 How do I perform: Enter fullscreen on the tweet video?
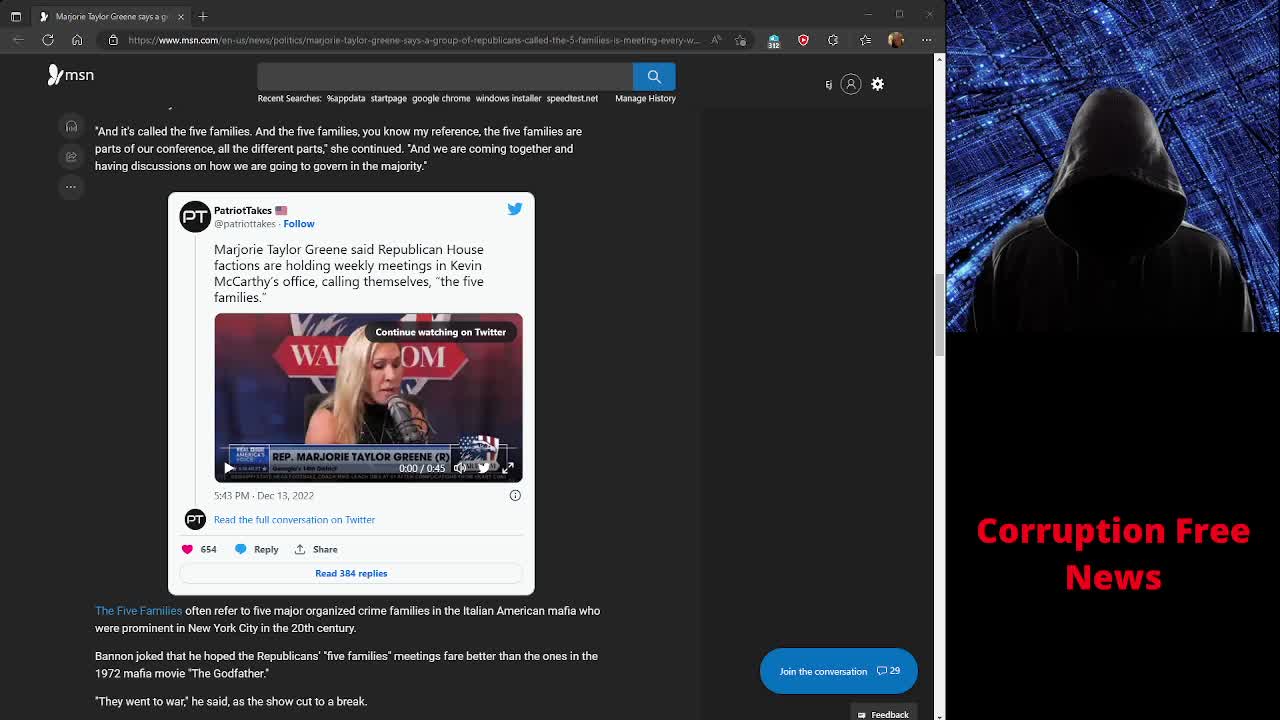tap(508, 468)
